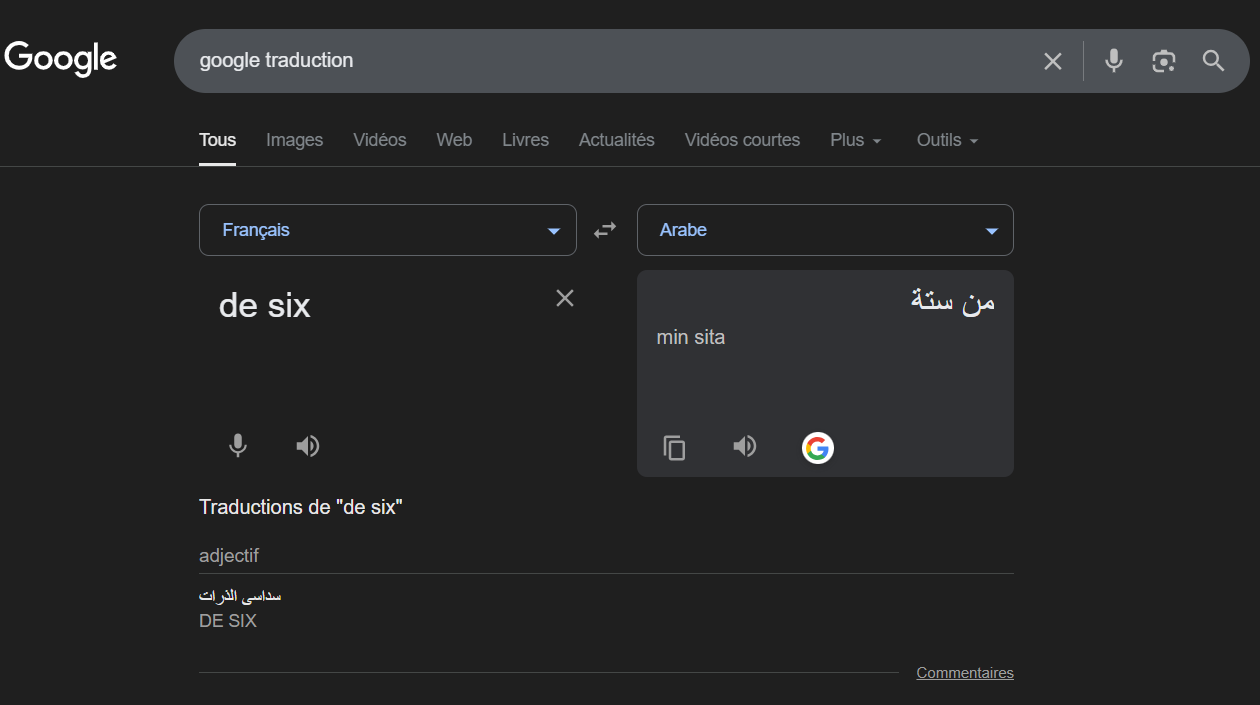This screenshot has height=705, width=1260.
Task: Copy the Arabic translation
Action: tap(675, 447)
